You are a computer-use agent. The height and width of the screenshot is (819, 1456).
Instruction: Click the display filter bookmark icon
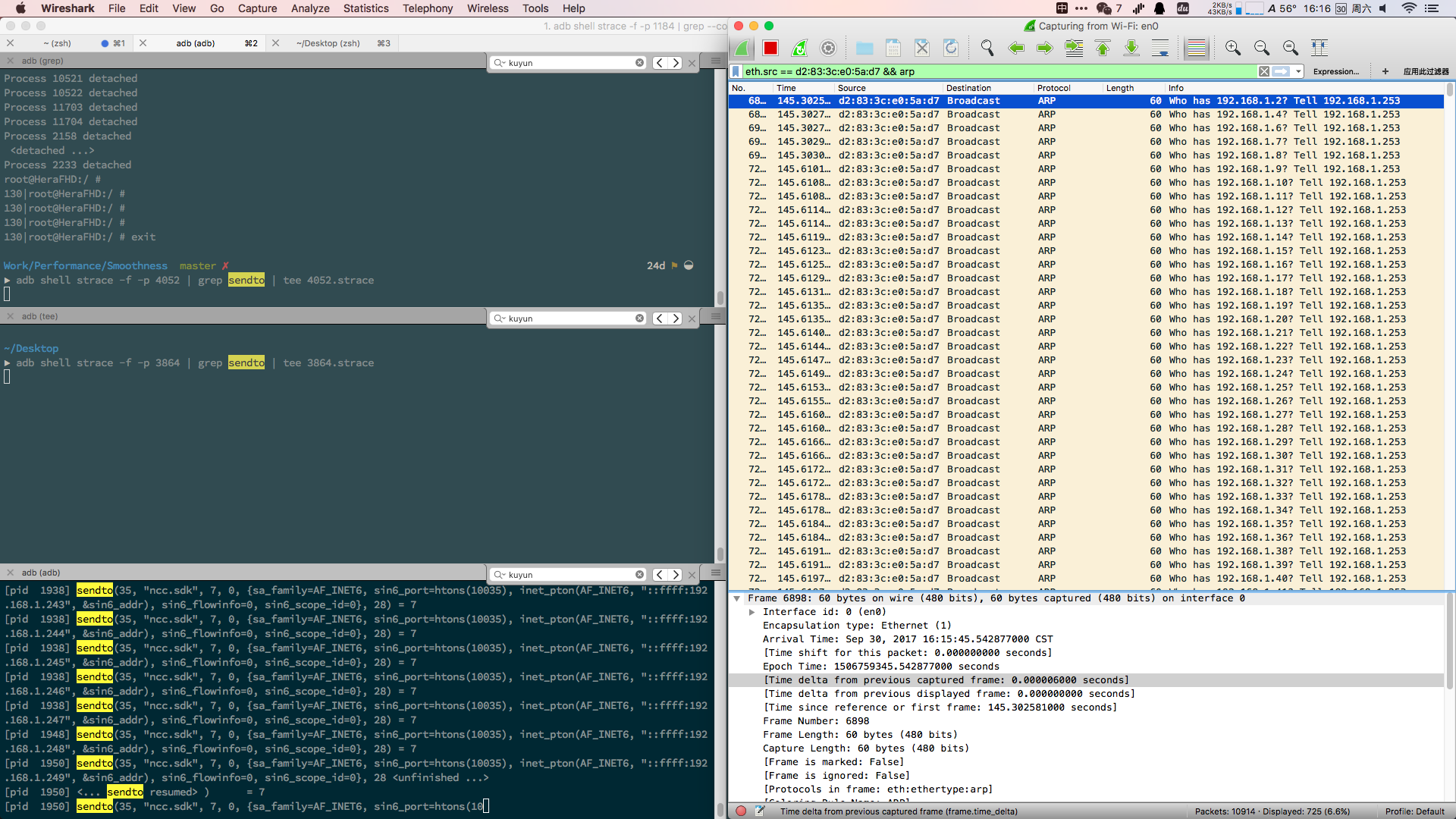click(x=736, y=71)
